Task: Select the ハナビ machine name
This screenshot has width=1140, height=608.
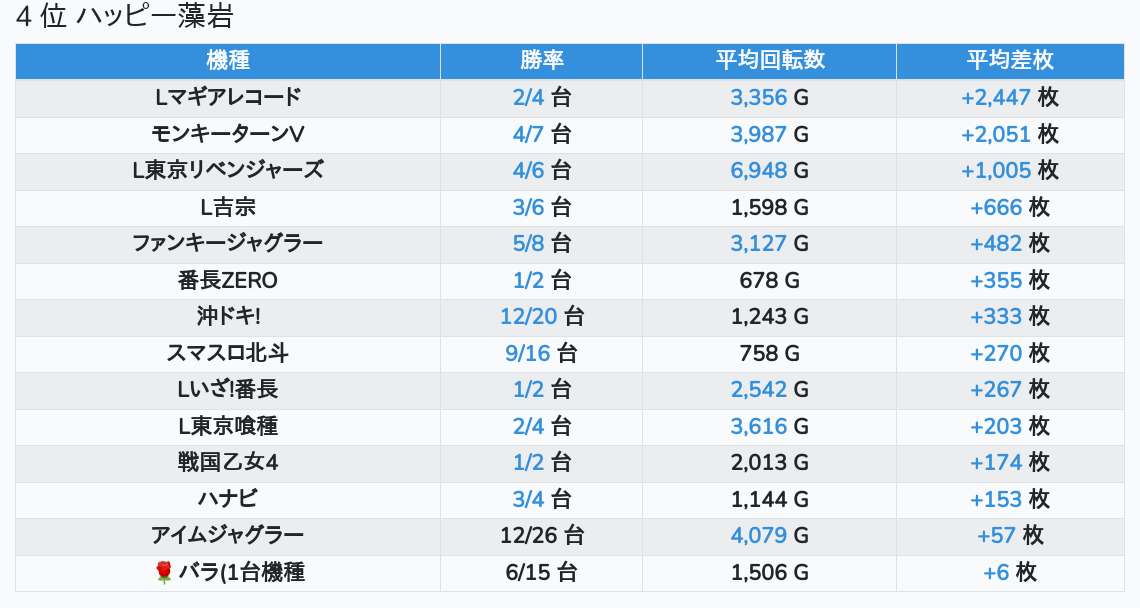Action: (x=228, y=500)
